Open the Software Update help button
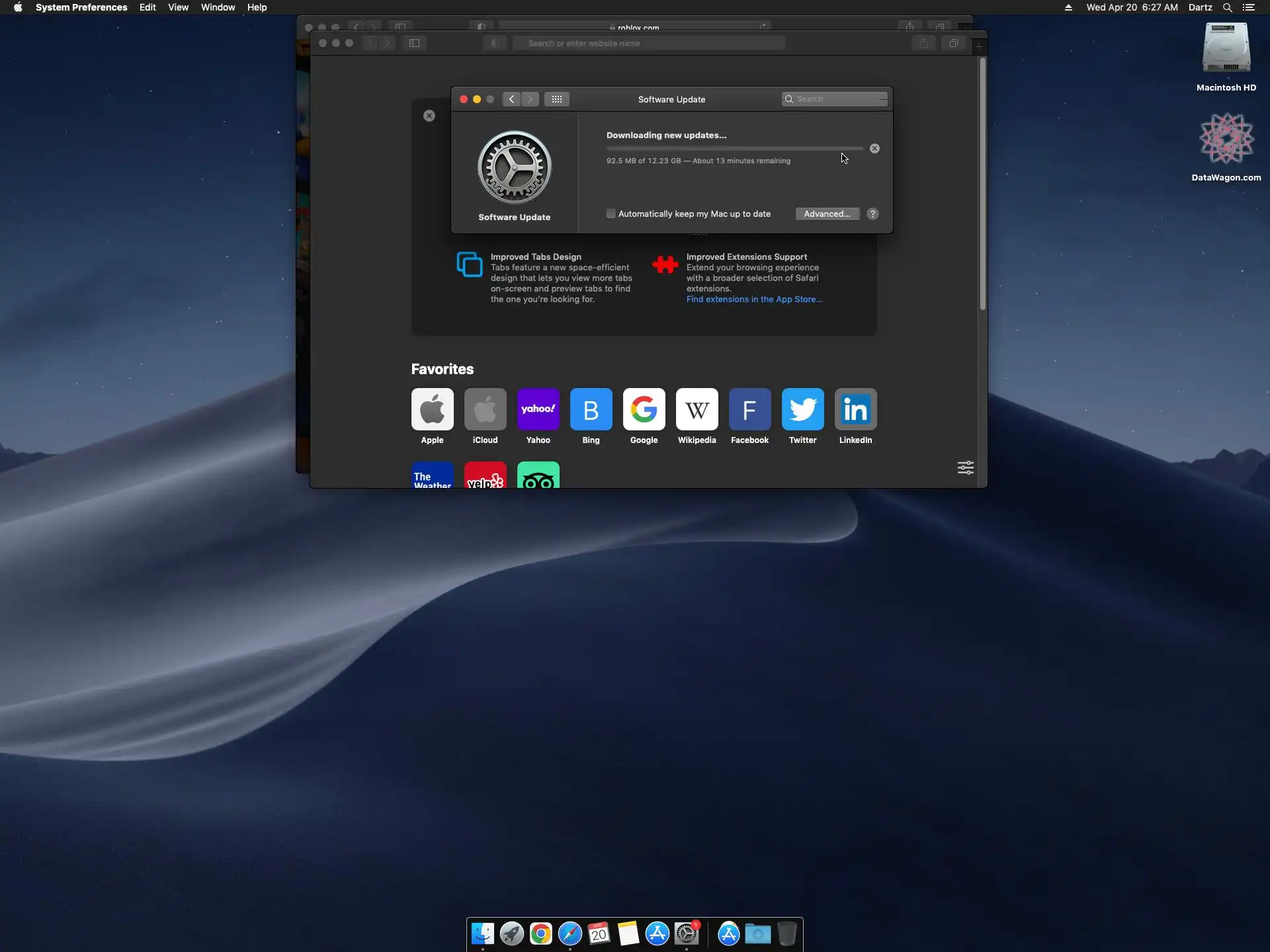Screen dimensions: 1270x952 click(872, 214)
